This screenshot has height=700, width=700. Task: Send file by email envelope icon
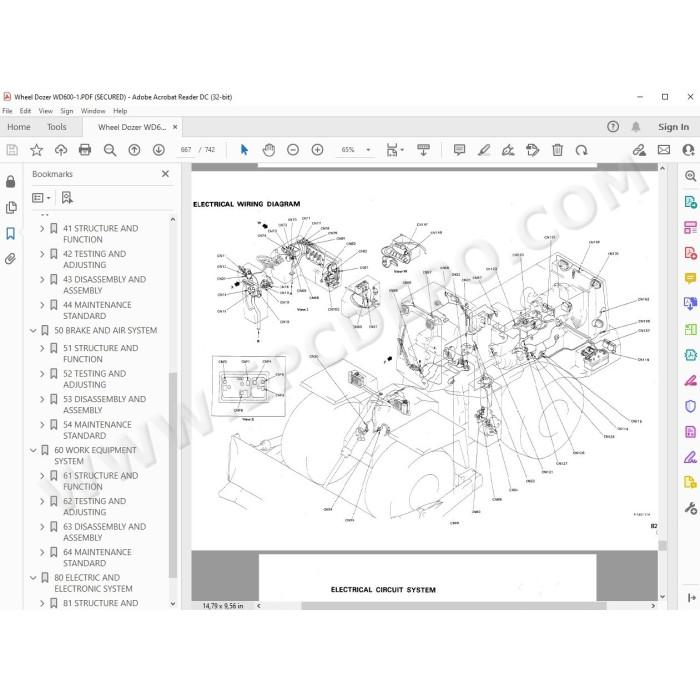(x=664, y=150)
